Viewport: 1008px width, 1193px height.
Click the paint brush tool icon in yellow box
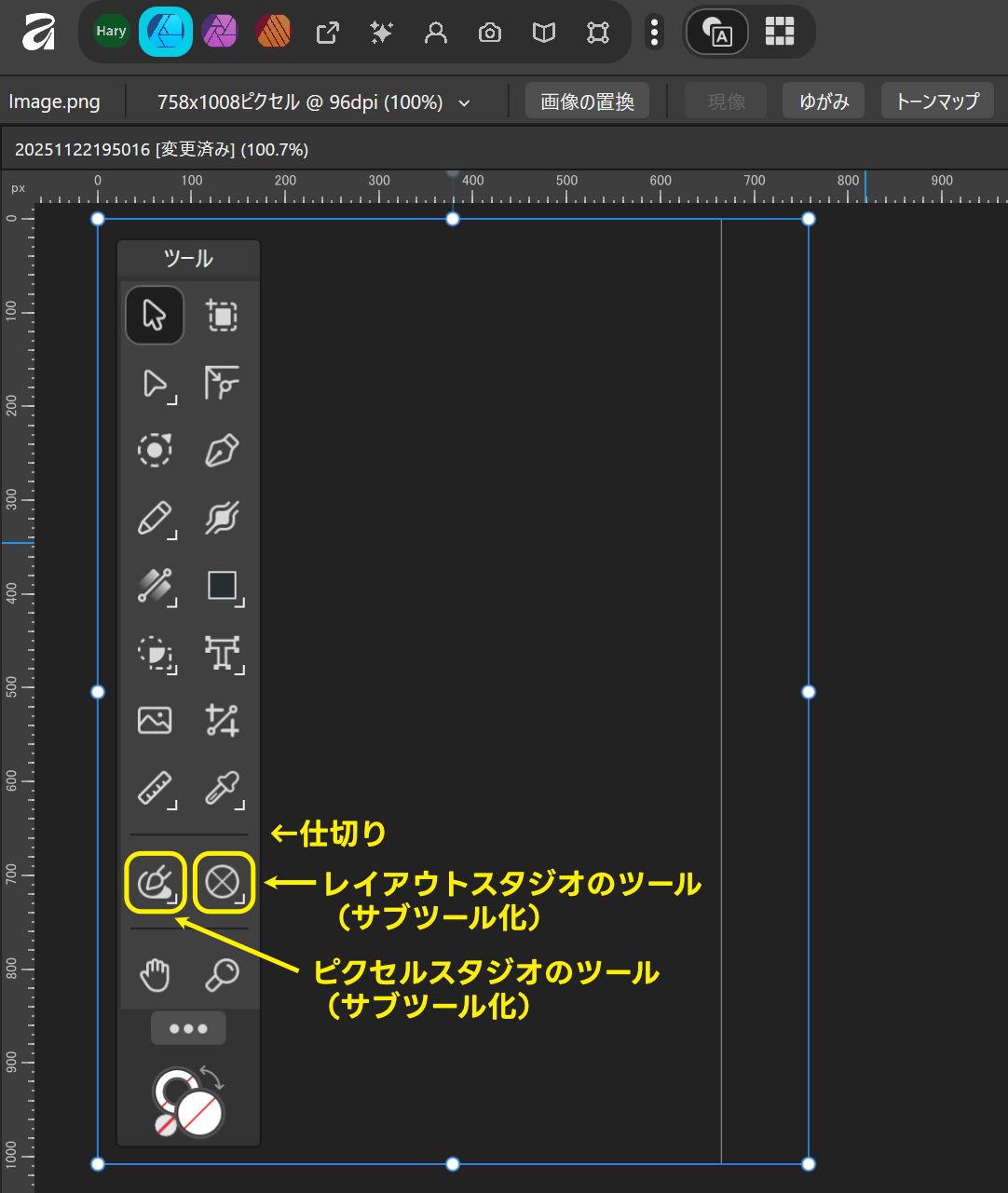(156, 882)
